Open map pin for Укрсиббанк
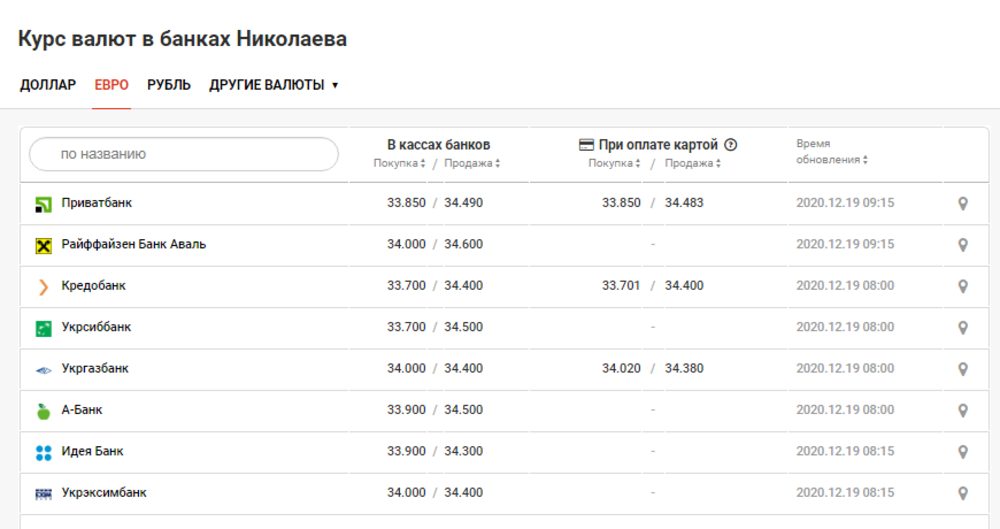The image size is (1000, 529). point(963,328)
